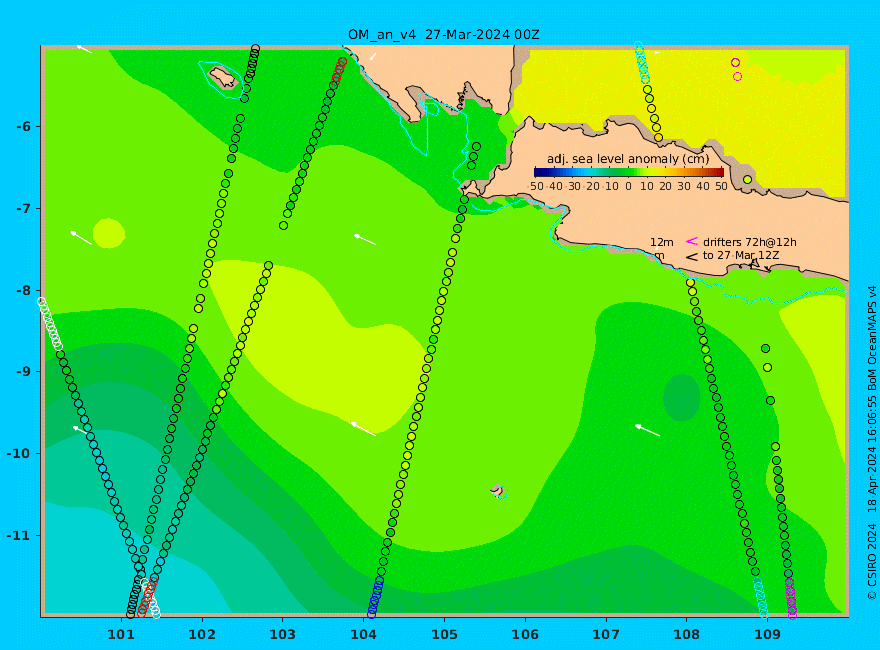Click the black arrow beside "to 27 Mar 12Z"
Viewport: 880px width, 650px height.
691,257
